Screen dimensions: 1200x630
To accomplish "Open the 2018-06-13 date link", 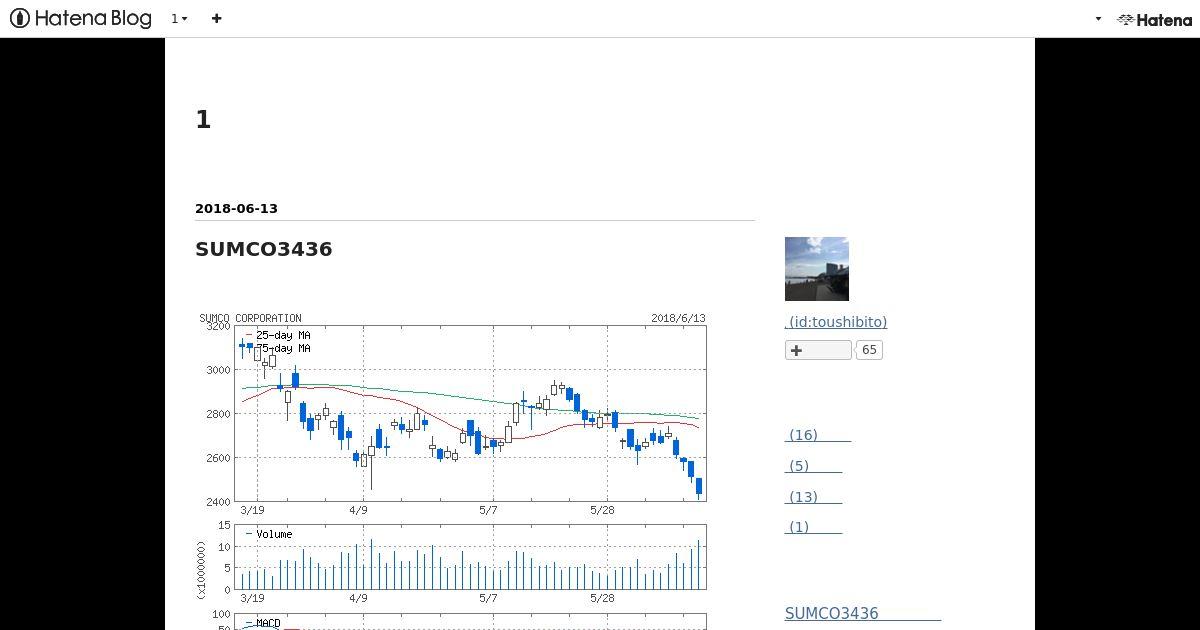I will (236, 208).
